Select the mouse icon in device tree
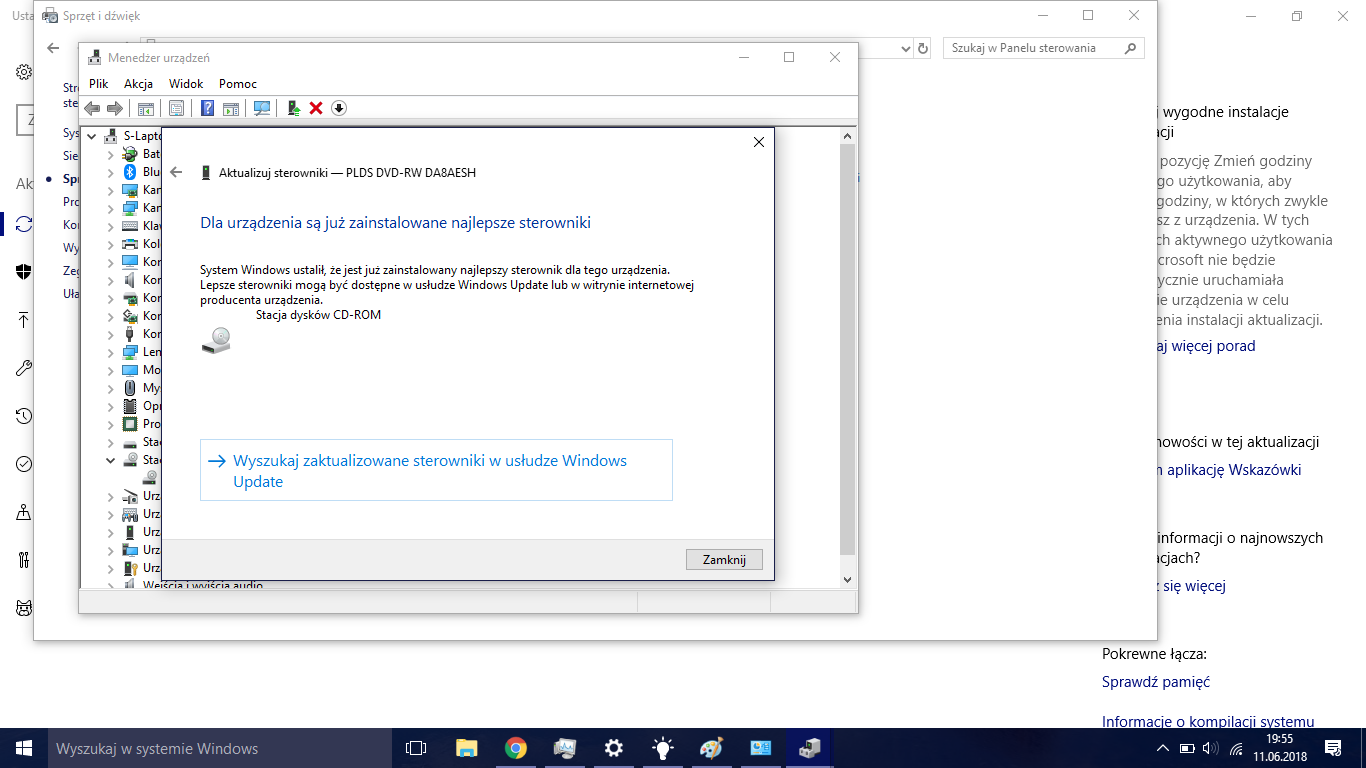The image size is (1366, 768). pos(130,388)
